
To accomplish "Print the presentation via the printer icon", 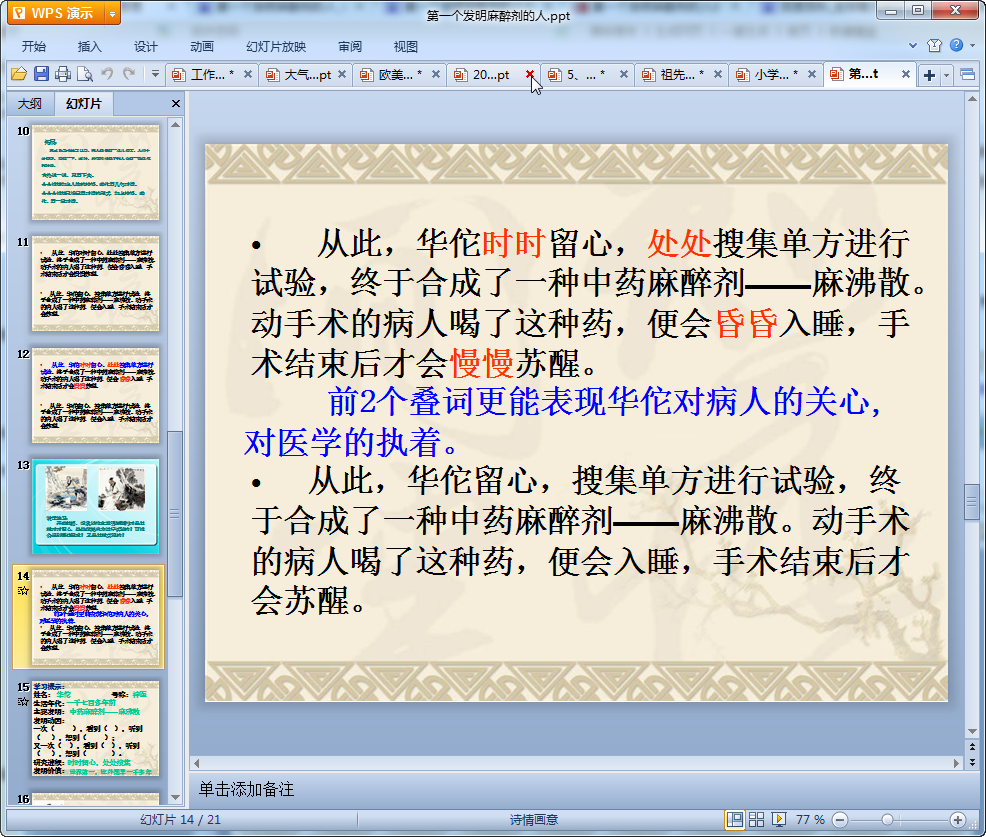I will click(x=63, y=74).
